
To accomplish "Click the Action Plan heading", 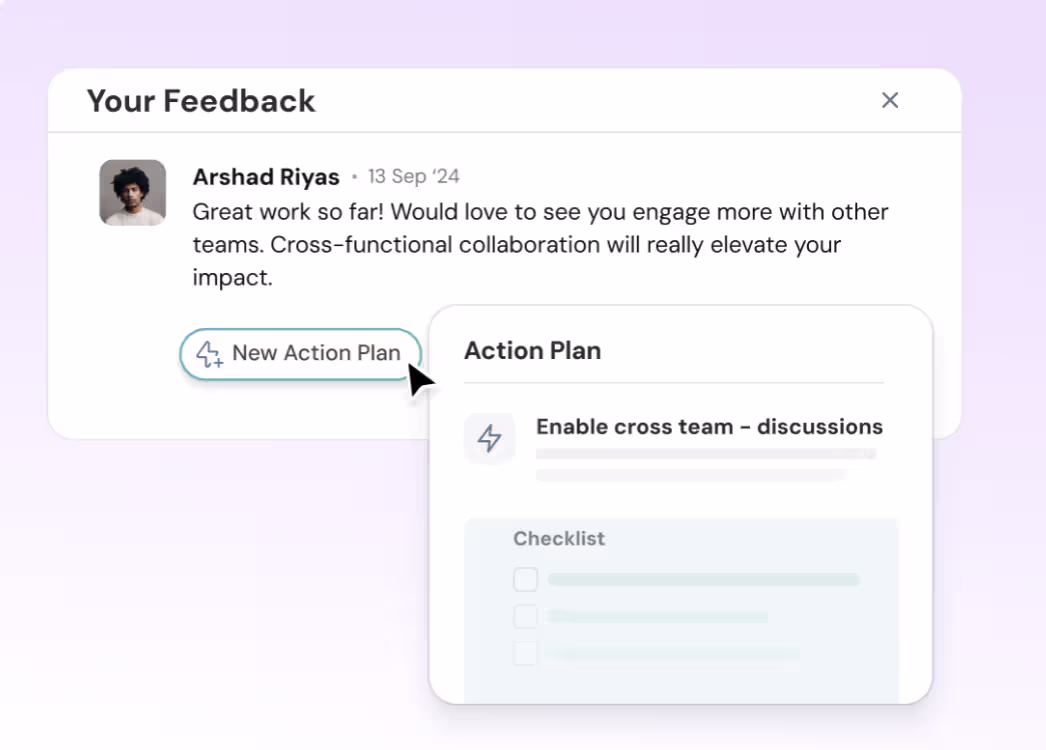I will [532, 350].
